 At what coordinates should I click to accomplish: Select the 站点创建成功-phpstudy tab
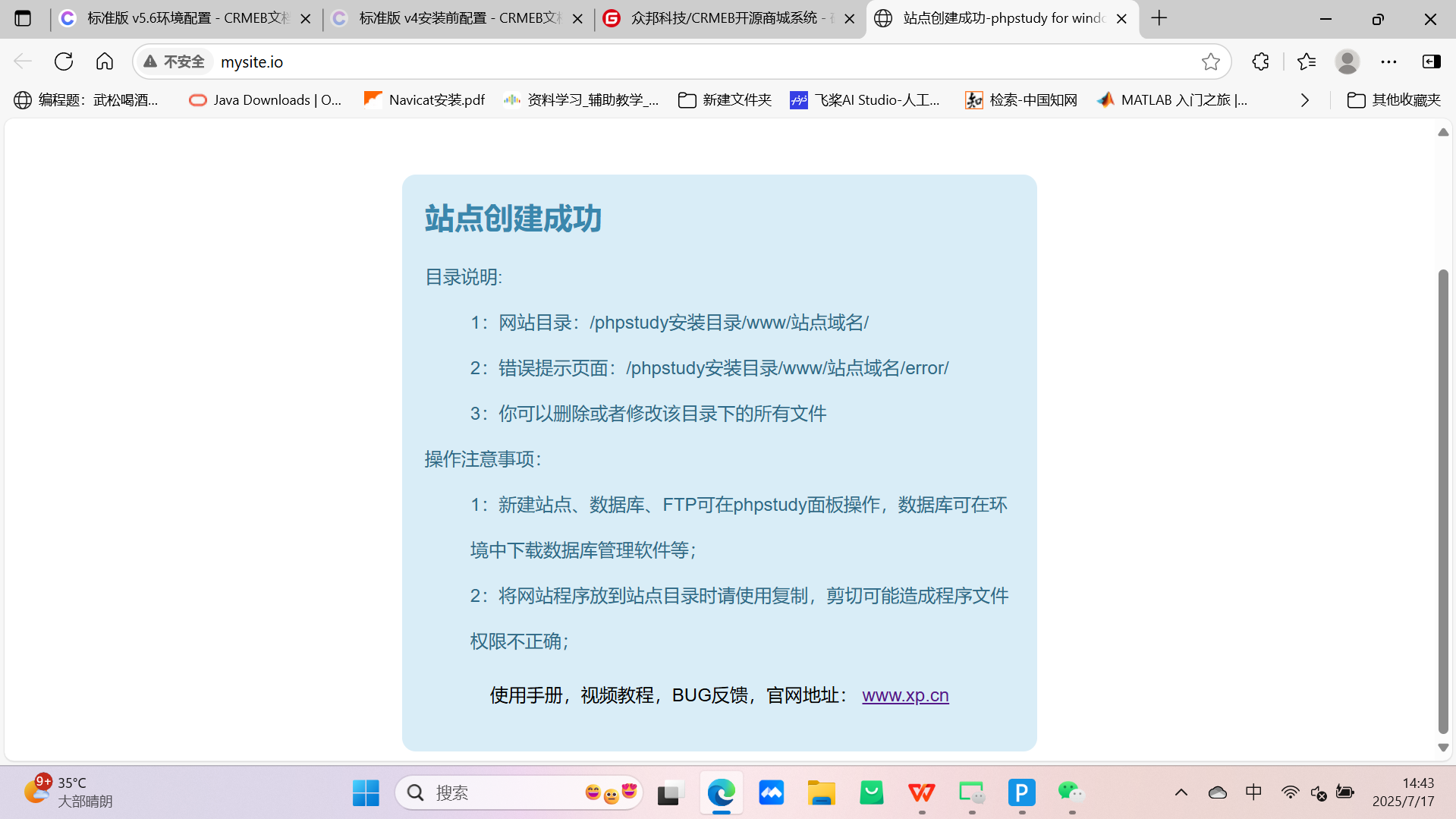point(1002,18)
